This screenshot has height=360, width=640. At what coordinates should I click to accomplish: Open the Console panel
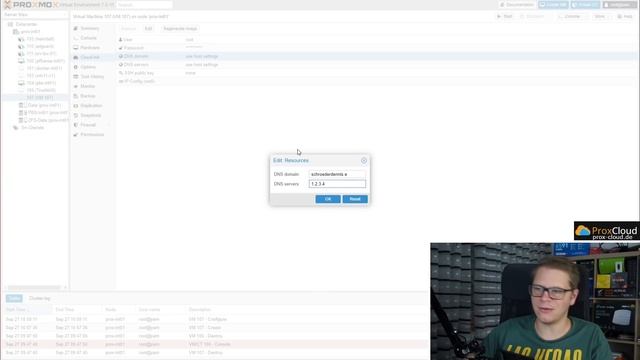(88, 38)
